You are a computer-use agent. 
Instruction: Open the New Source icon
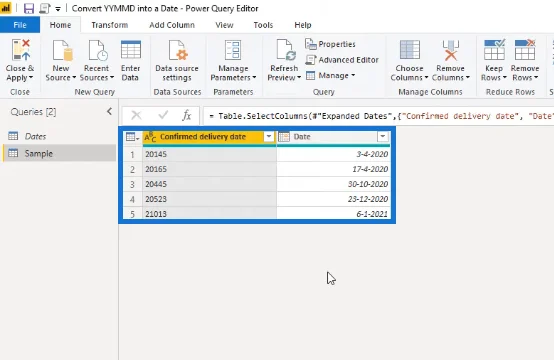pos(62,51)
